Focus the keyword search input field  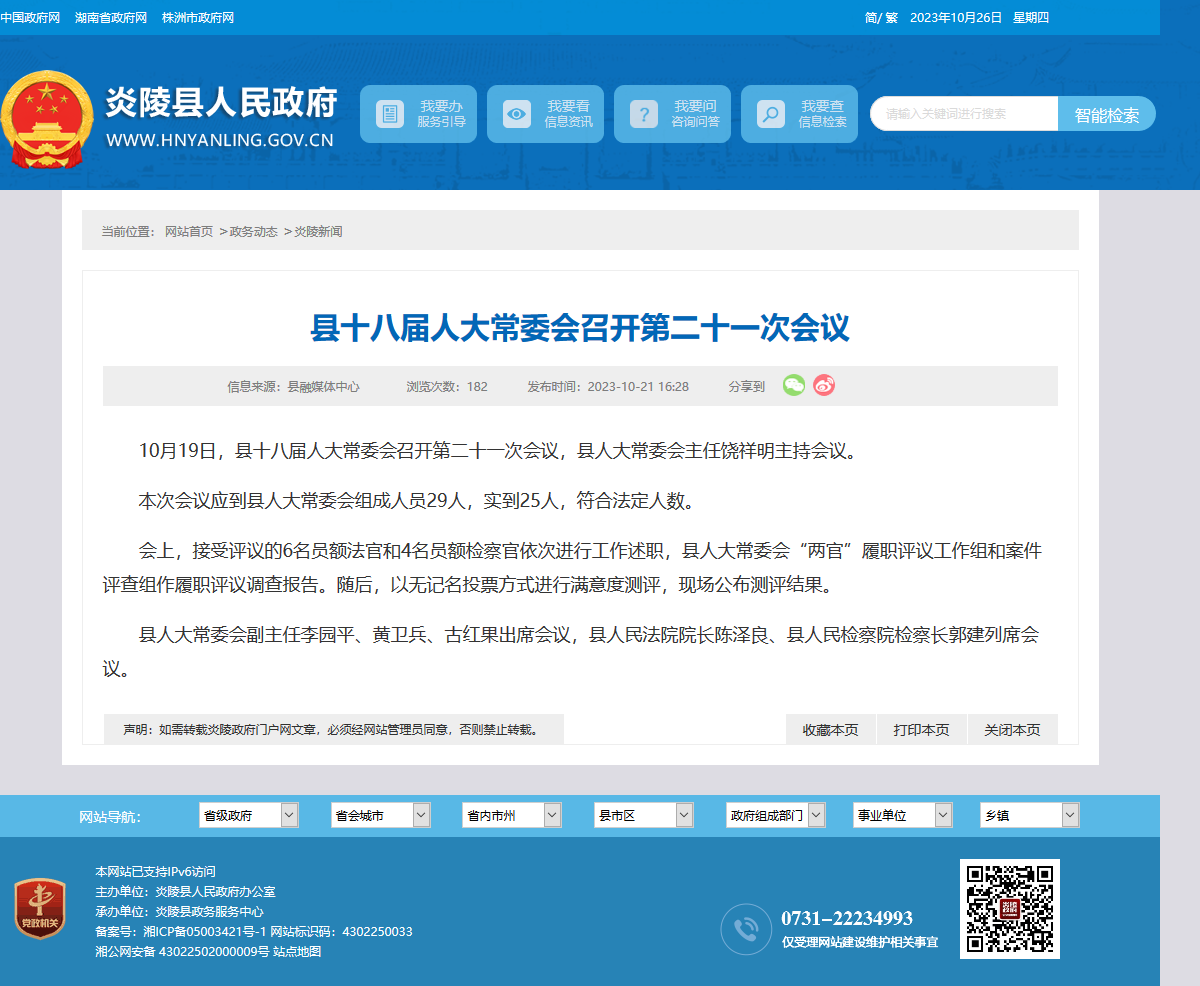tap(965, 114)
